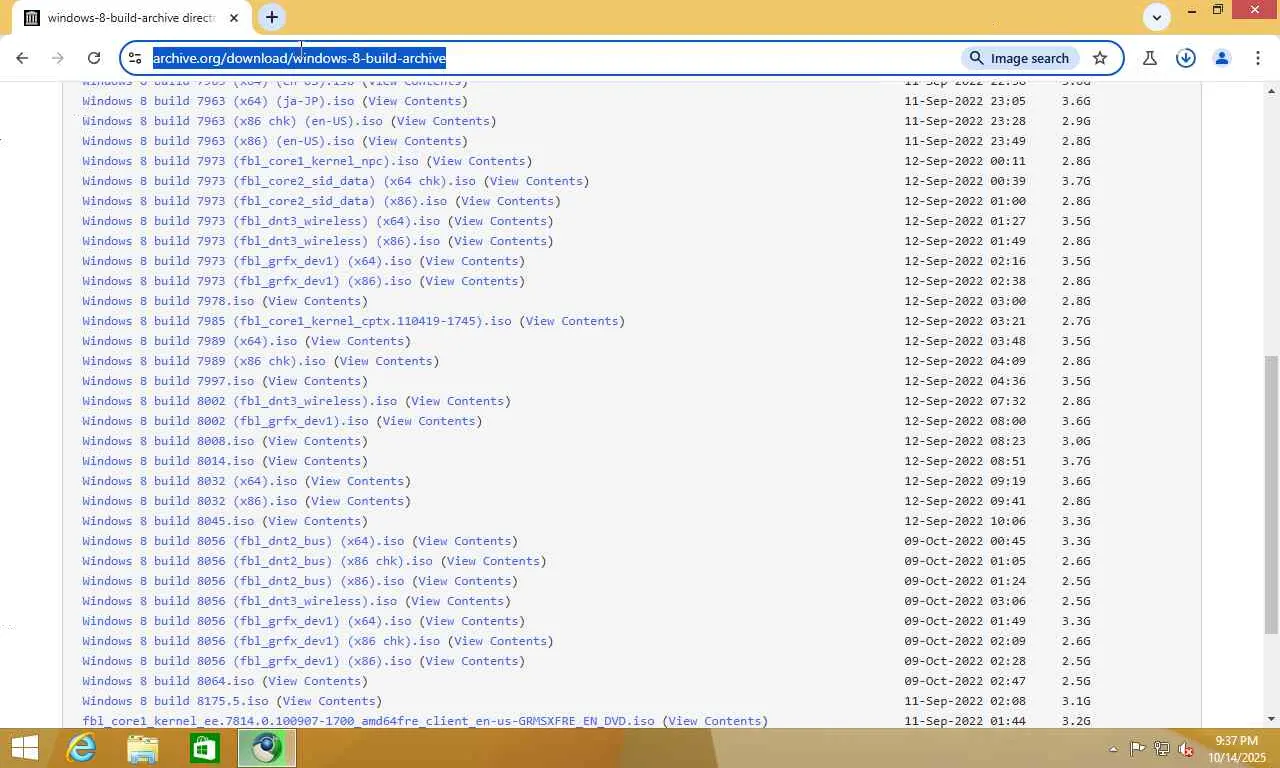This screenshot has height=768, width=1280.
Task: Select the date text "12-Sep-2022 10:06"
Action: (x=965, y=521)
